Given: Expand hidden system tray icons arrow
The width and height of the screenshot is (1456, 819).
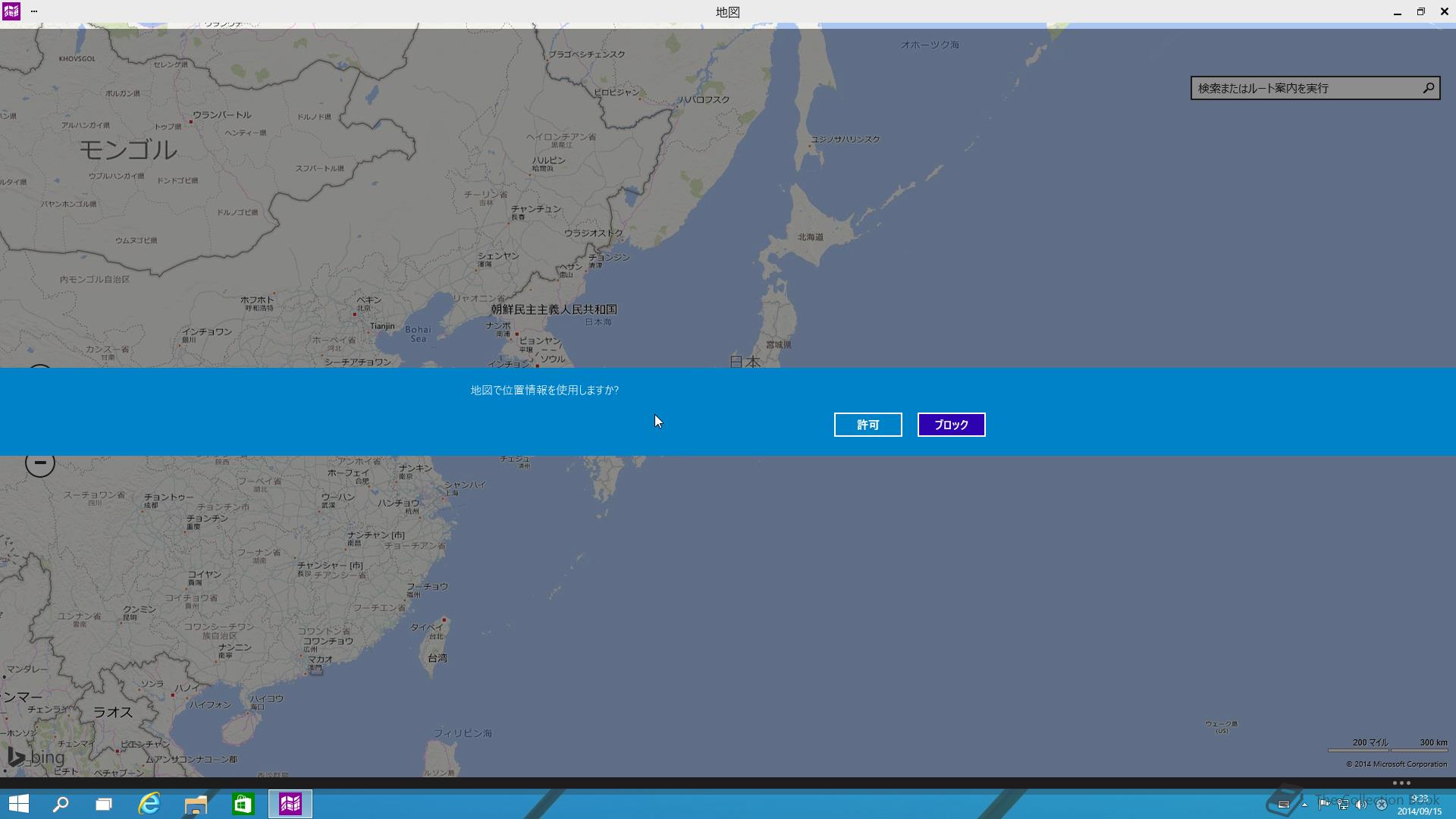Looking at the screenshot, I should pyautogui.click(x=1304, y=805).
